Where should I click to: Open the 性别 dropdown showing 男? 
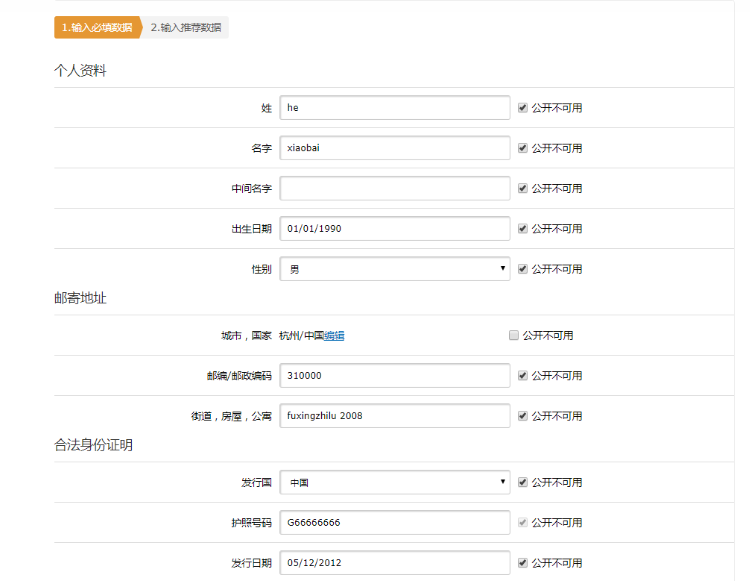tap(395, 269)
